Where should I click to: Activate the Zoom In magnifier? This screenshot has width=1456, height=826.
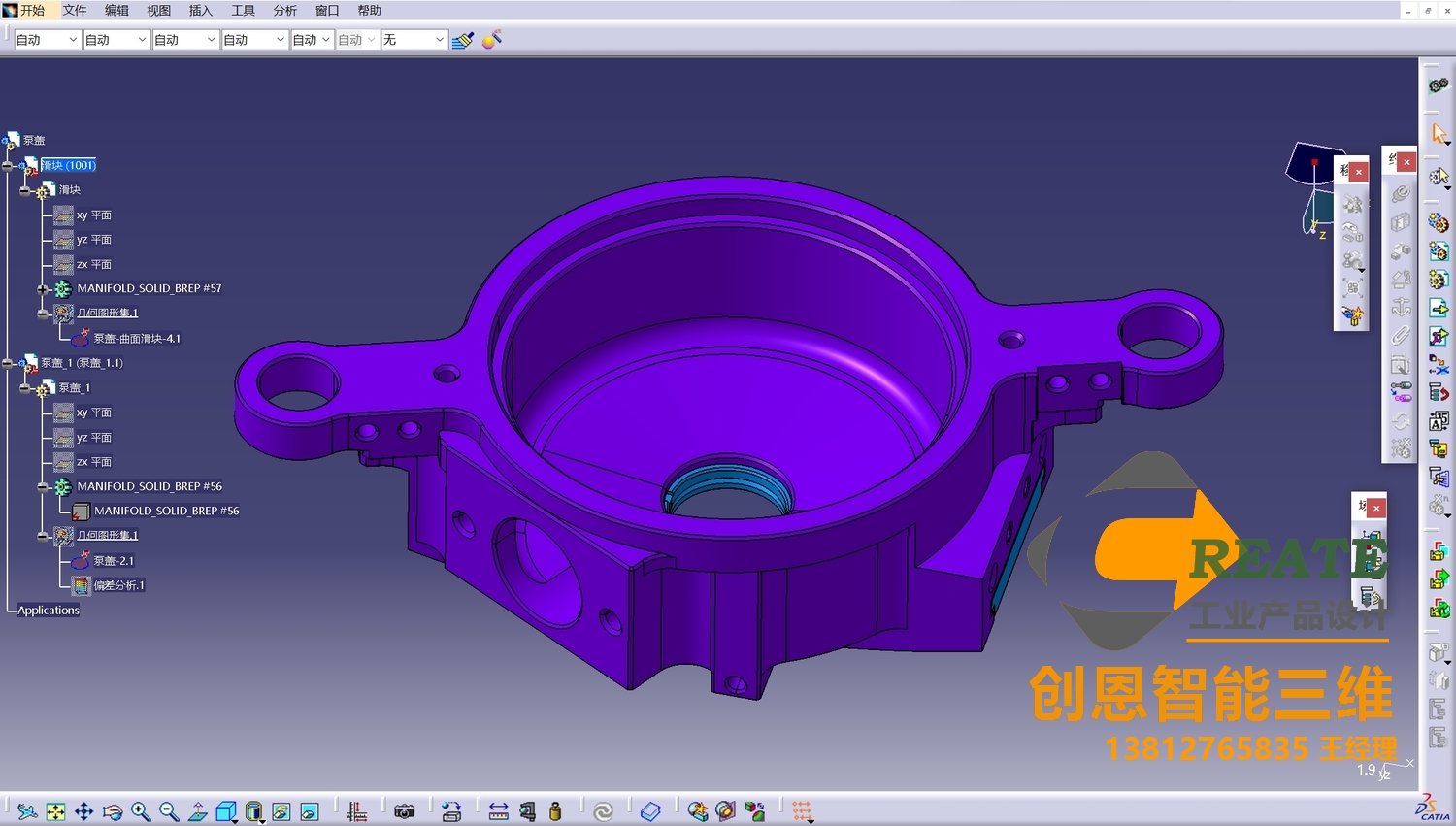141,811
